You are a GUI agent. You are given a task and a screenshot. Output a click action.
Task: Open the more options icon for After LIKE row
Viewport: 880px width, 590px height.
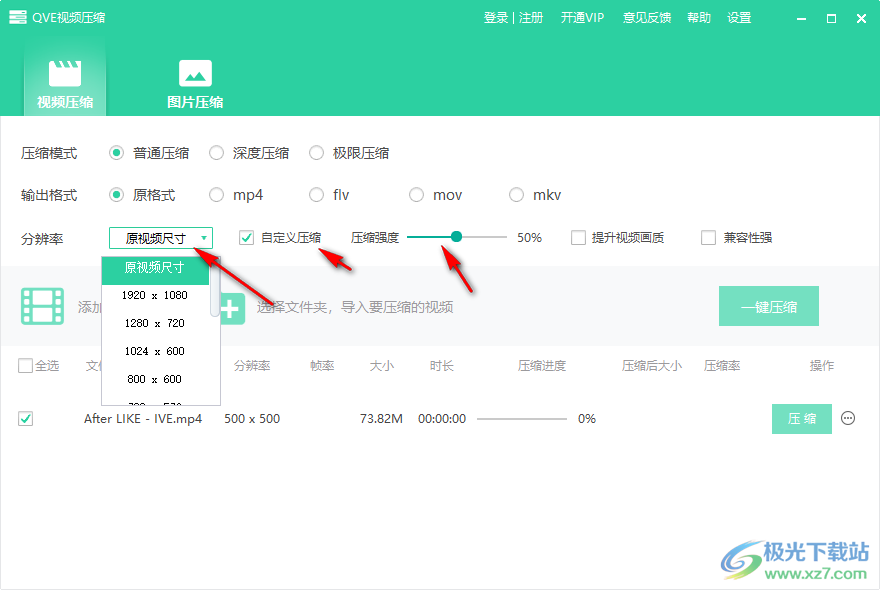coord(847,418)
